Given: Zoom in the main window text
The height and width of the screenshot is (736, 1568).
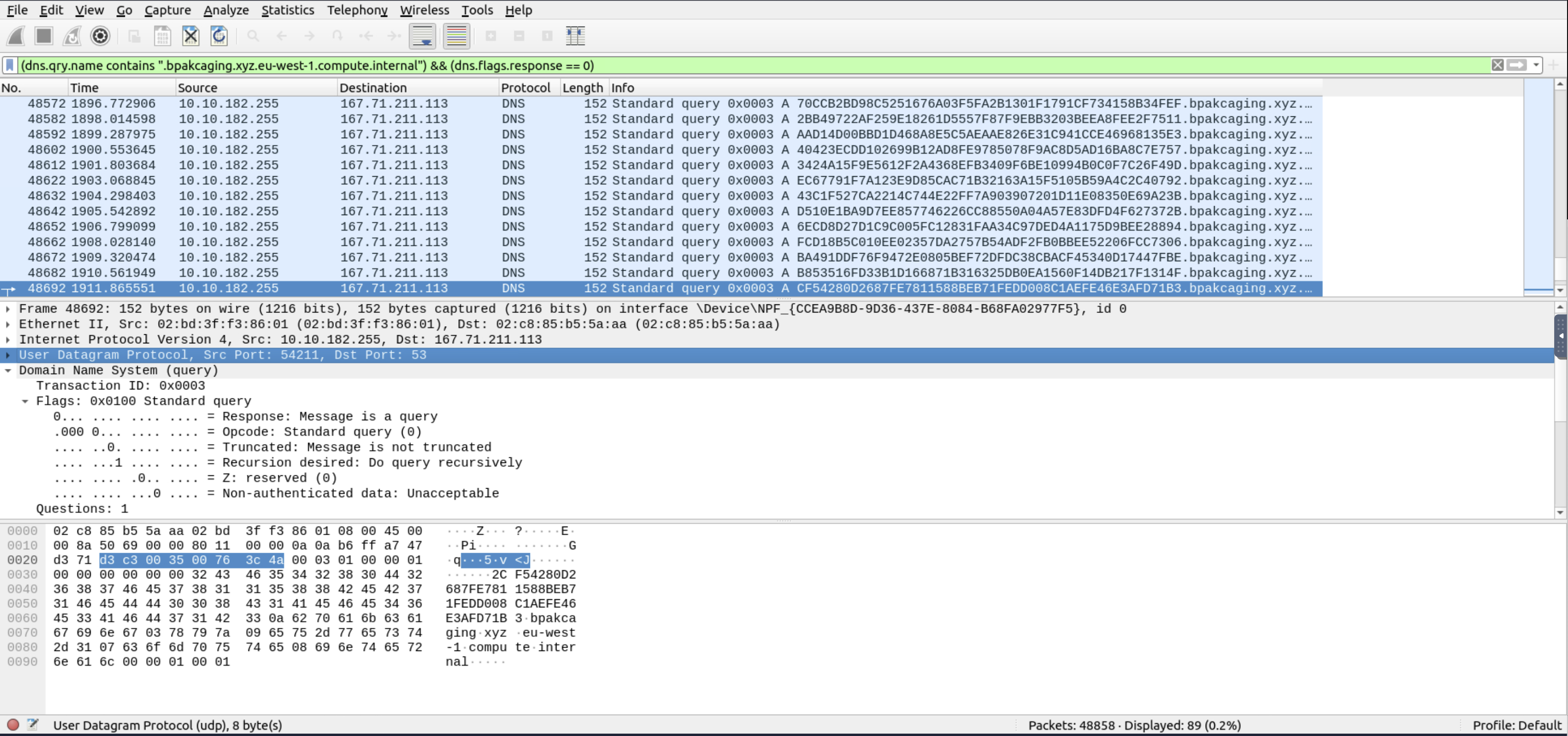Looking at the screenshot, I should tap(491, 36).
